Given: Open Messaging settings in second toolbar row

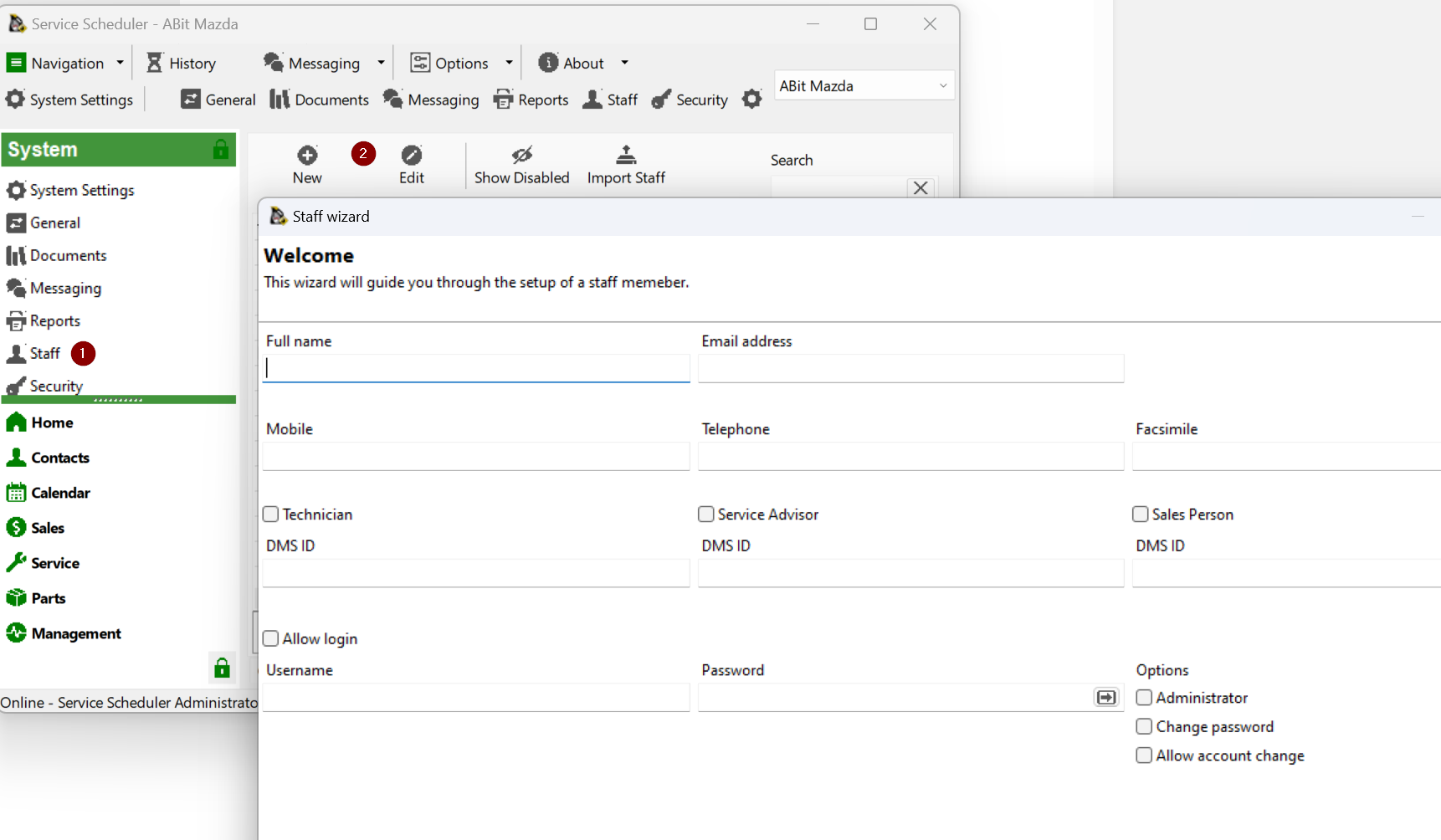Looking at the screenshot, I should click(x=431, y=100).
